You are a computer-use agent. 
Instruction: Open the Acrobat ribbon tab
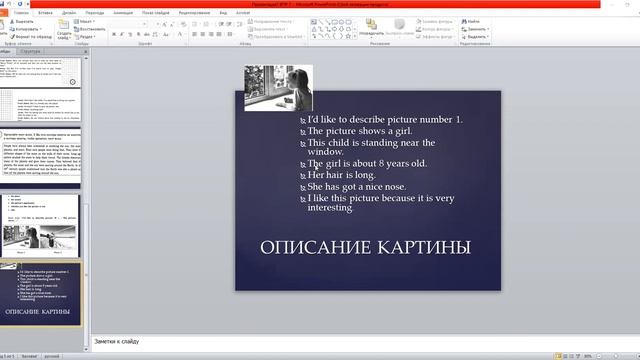coord(243,13)
